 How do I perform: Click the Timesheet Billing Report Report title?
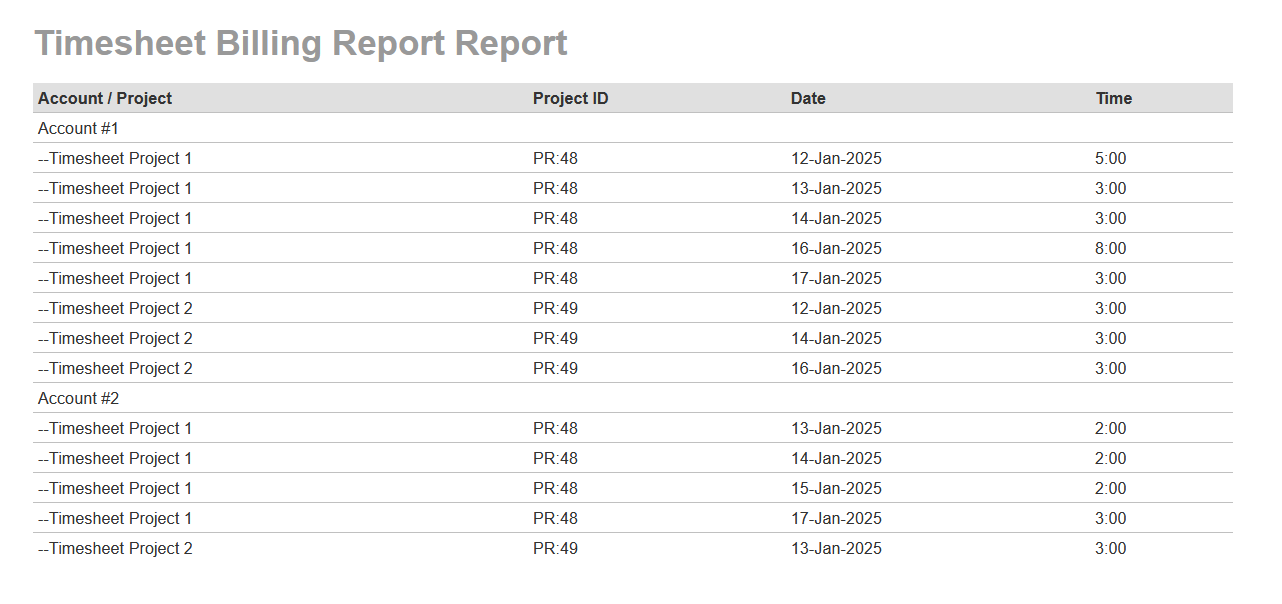point(301,44)
